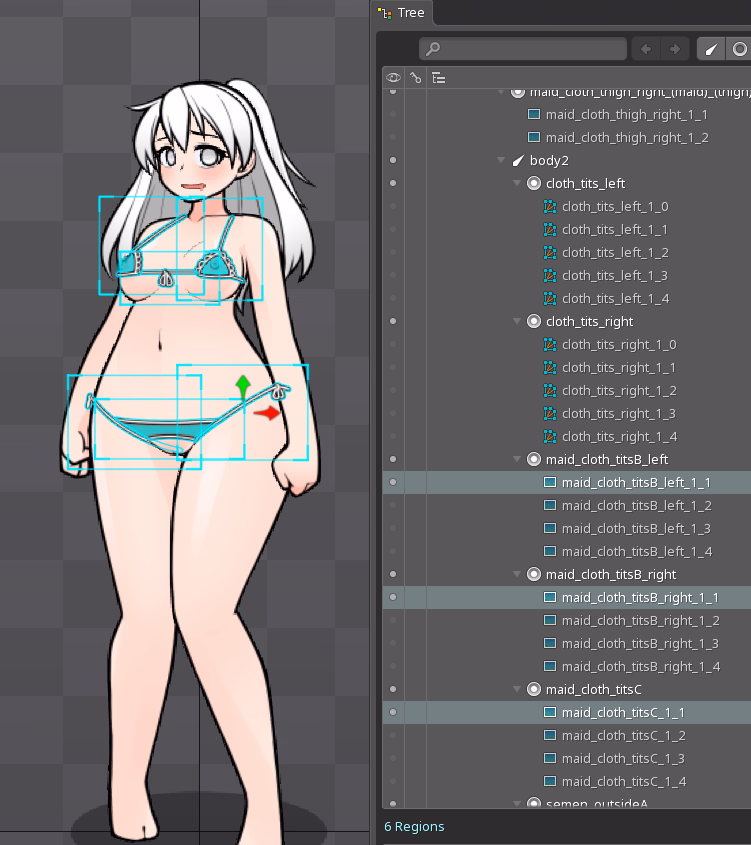Click the red X-axis translate arrow

pos(268,412)
